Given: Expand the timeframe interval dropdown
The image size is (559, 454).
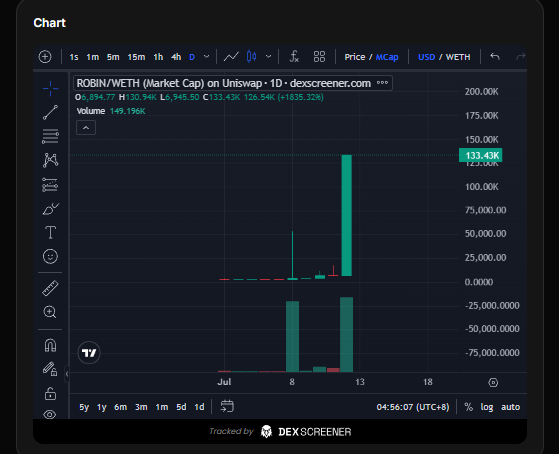Looking at the screenshot, I should (206, 57).
